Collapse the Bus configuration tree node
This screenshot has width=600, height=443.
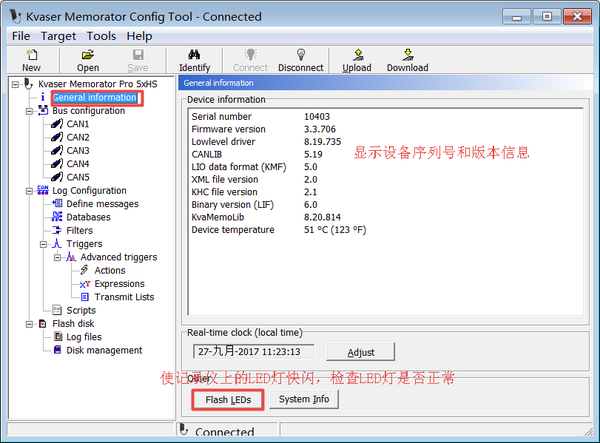click(29, 111)
